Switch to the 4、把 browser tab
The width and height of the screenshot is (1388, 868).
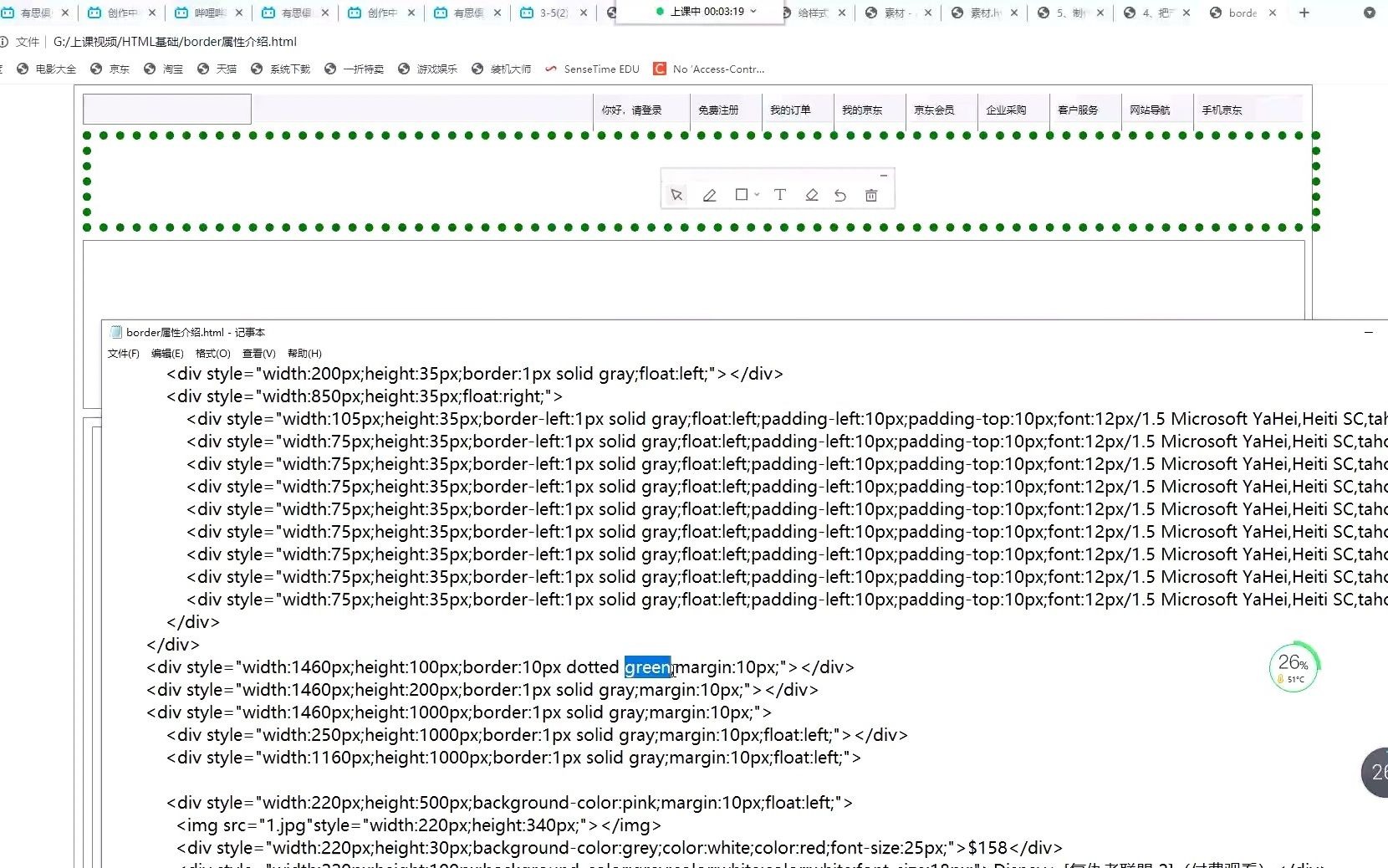1156,13
